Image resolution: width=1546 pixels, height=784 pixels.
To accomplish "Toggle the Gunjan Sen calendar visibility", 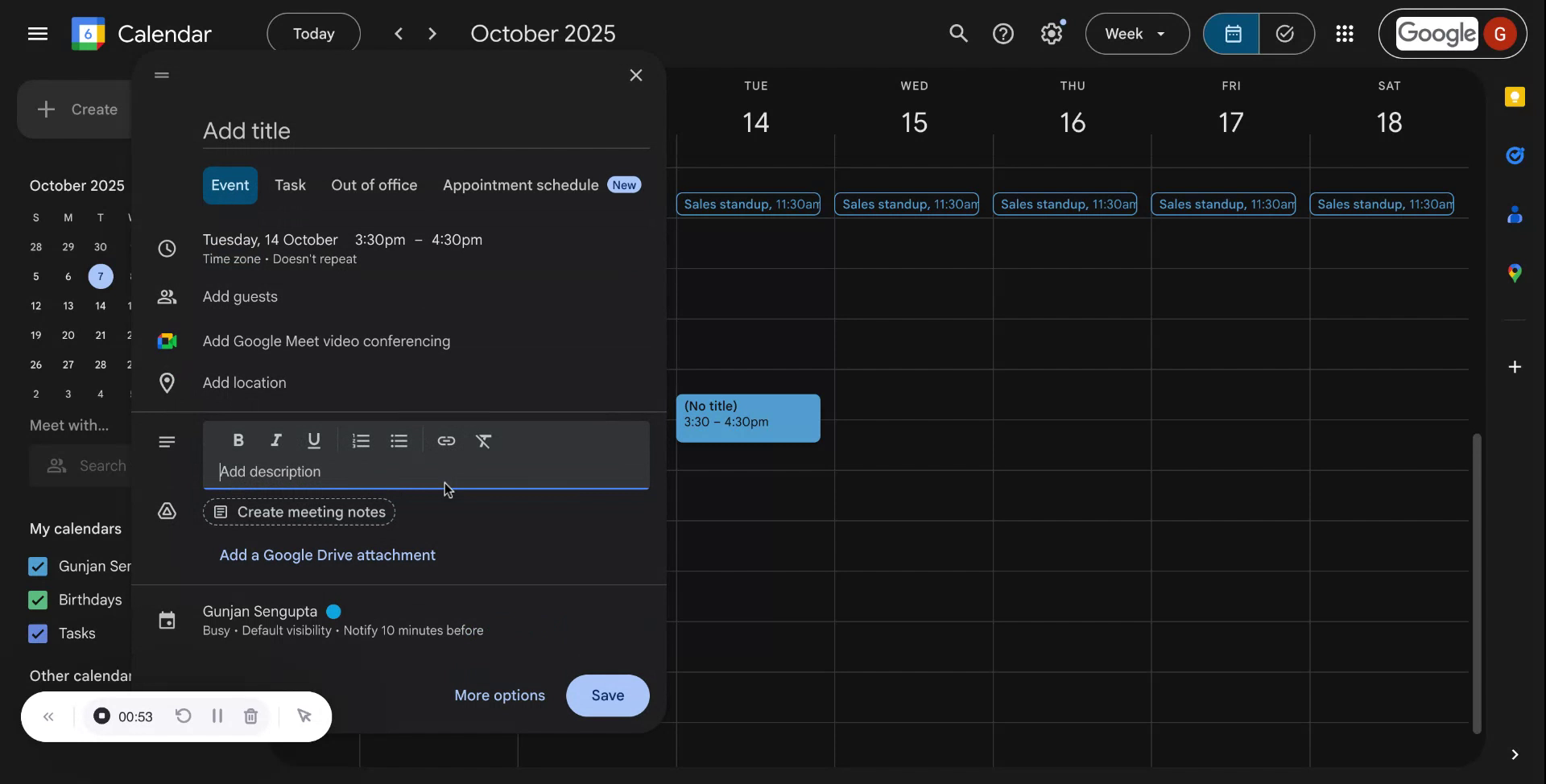I will tap(37, 566).
